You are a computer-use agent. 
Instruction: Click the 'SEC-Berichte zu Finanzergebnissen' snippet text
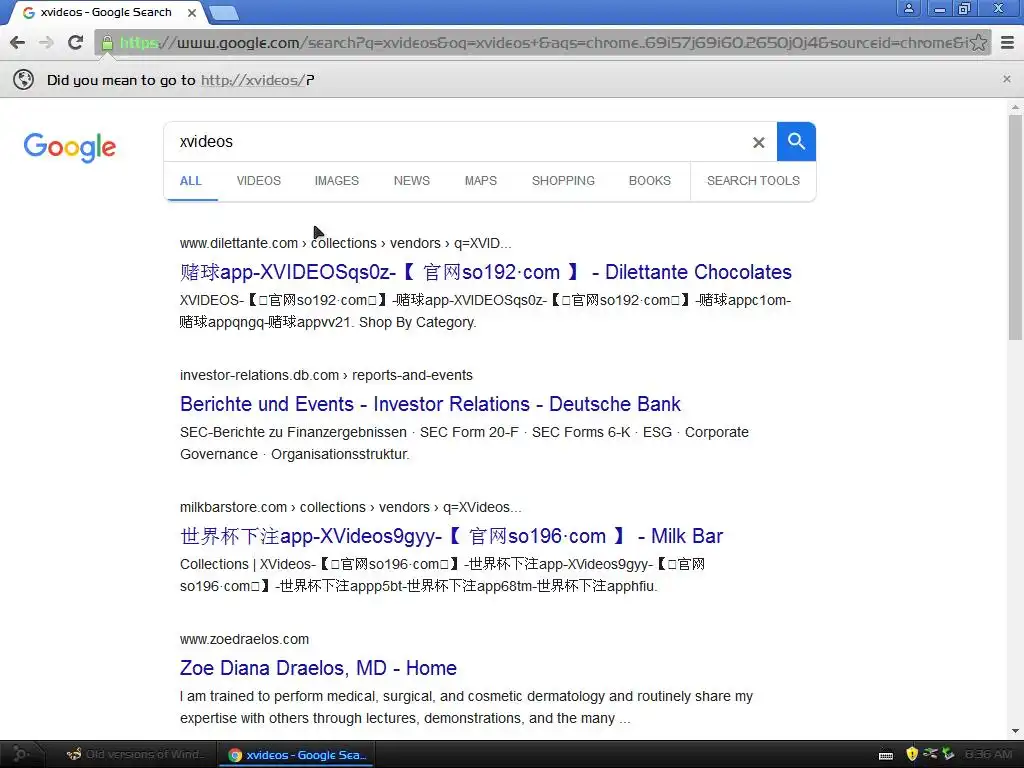coord(293,432)
